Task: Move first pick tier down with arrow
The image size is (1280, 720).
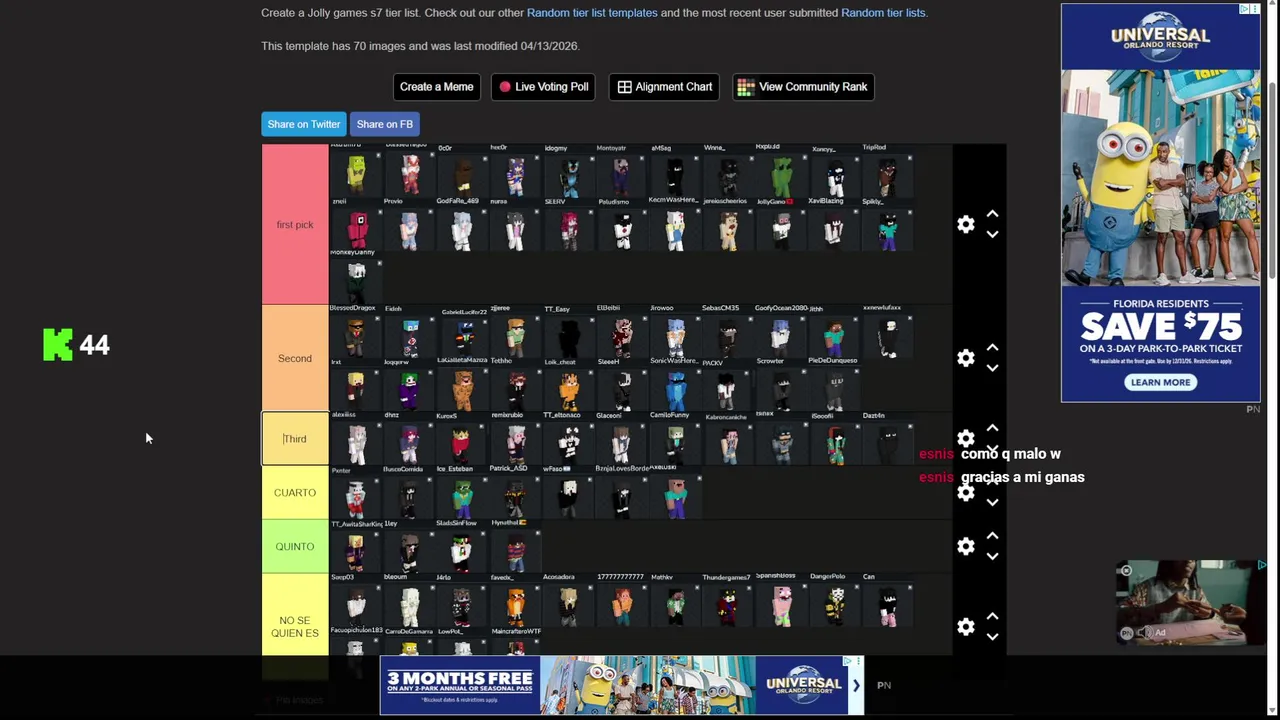Action: (x=992, y=235)
